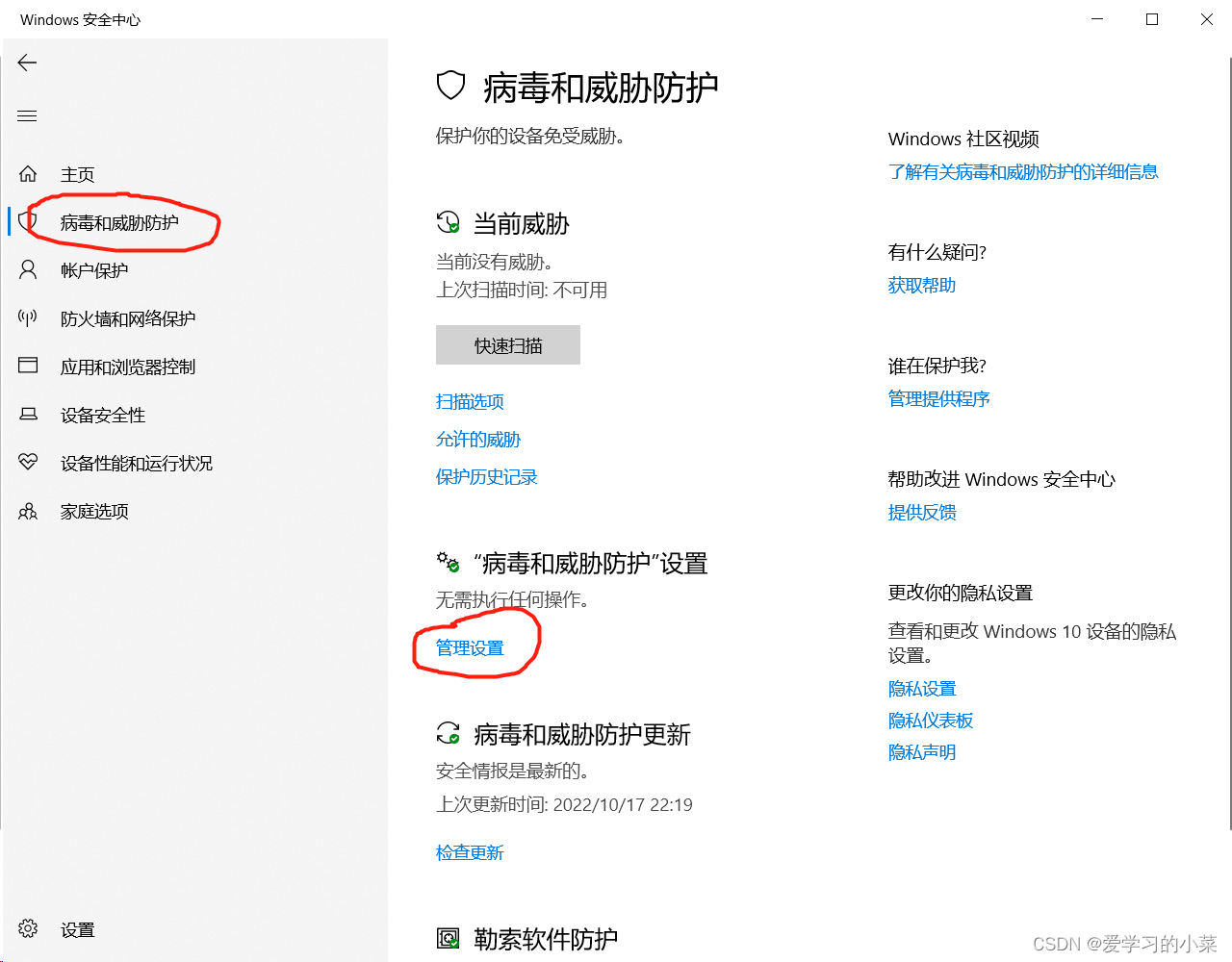This screenshot has width=1232, height=962.
Task: Open the 允许的威胁 link
Action: [x=478, y=439]
